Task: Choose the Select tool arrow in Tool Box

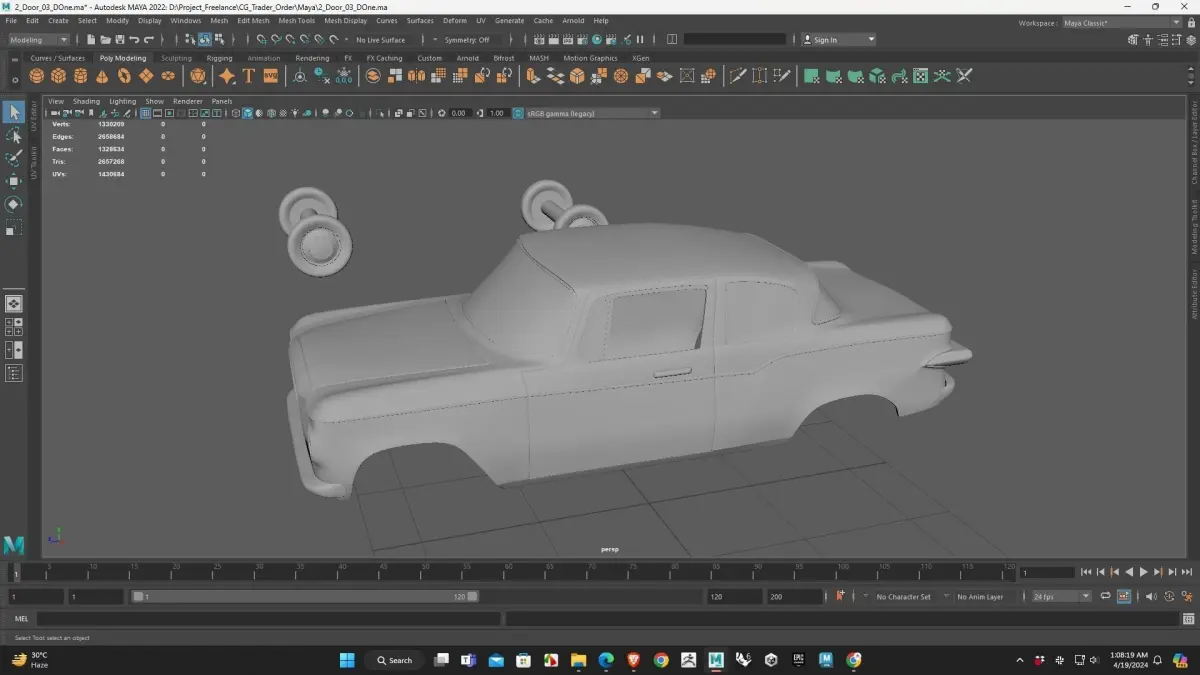Action: pos(14,112)
